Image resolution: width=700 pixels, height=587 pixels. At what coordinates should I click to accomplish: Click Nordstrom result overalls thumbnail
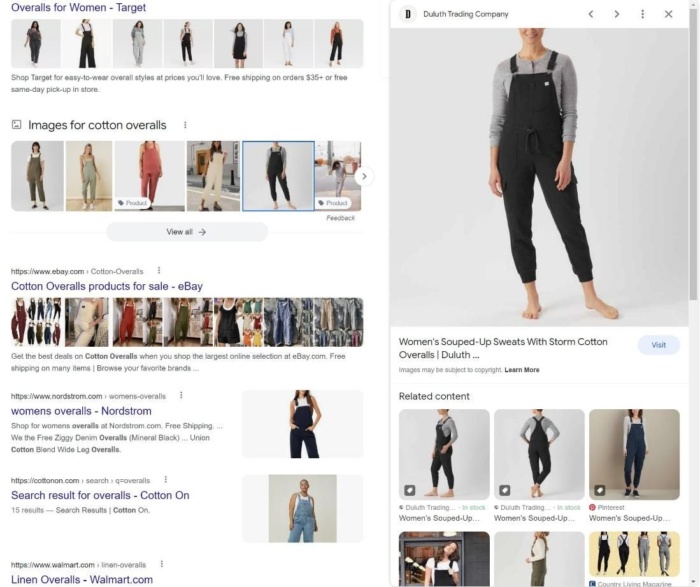(x=303, y=424)
